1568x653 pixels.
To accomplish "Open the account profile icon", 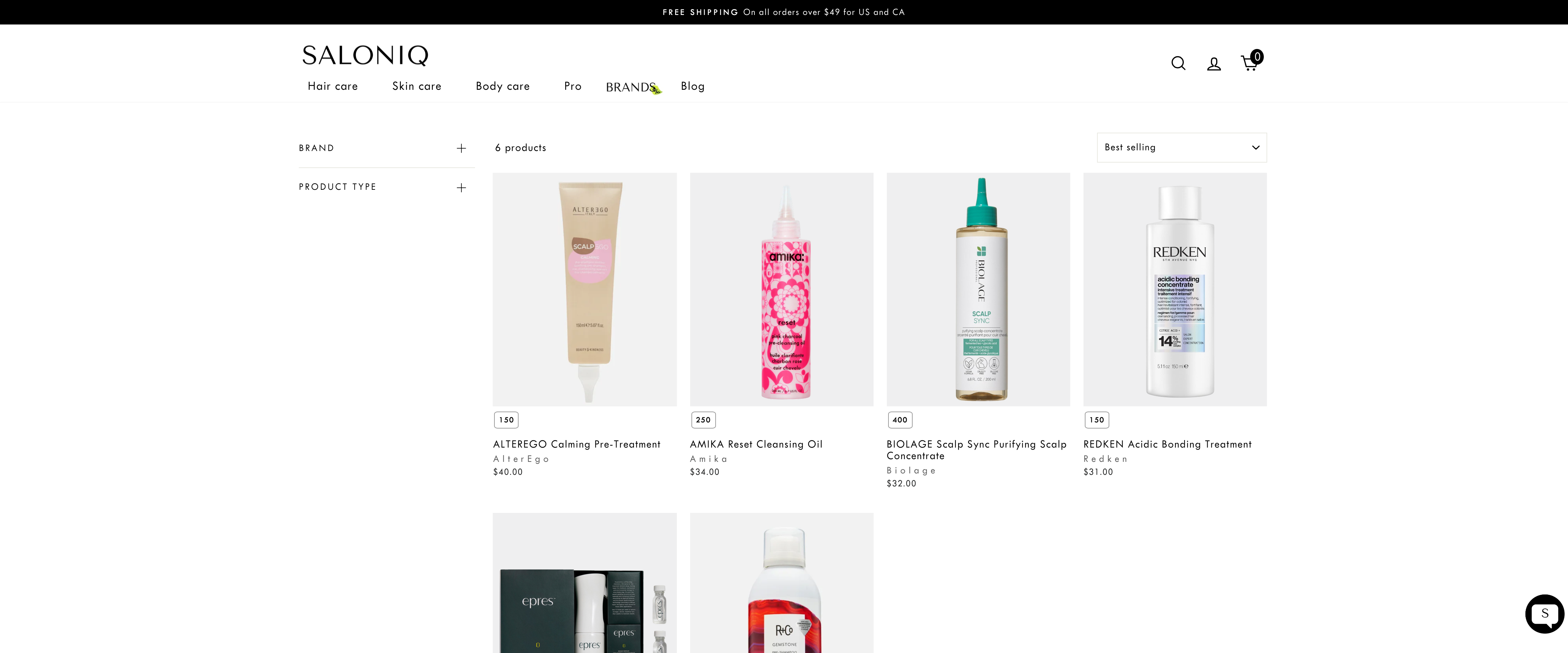I will coord(1214,64).
